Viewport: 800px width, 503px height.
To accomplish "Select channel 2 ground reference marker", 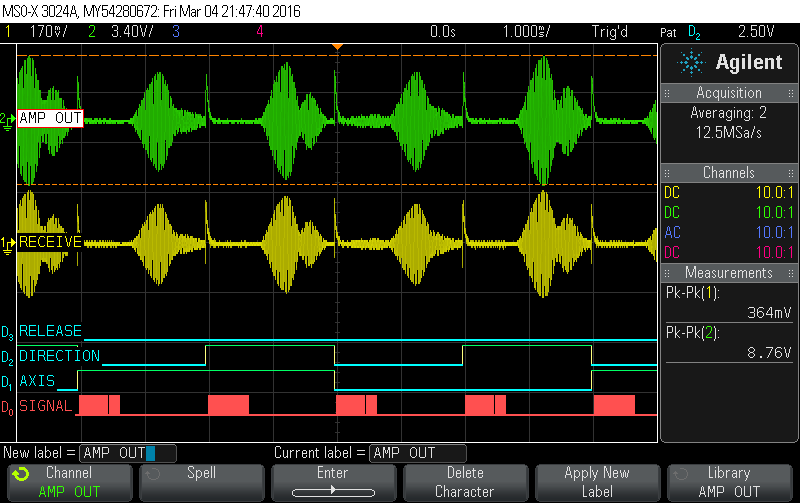I will tap(9, 119).
